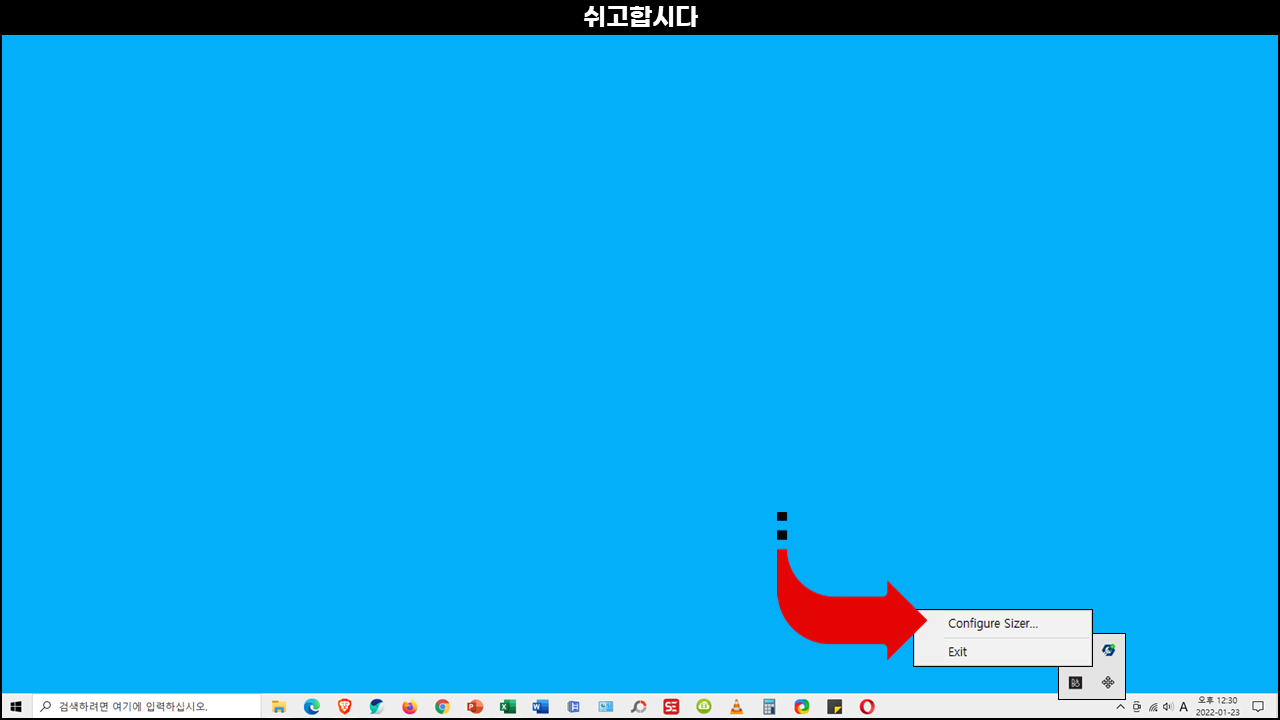This screenshot has width=1280, height=720.
Task: Open Word from the taskbar
Action: (x=541, y=707)
